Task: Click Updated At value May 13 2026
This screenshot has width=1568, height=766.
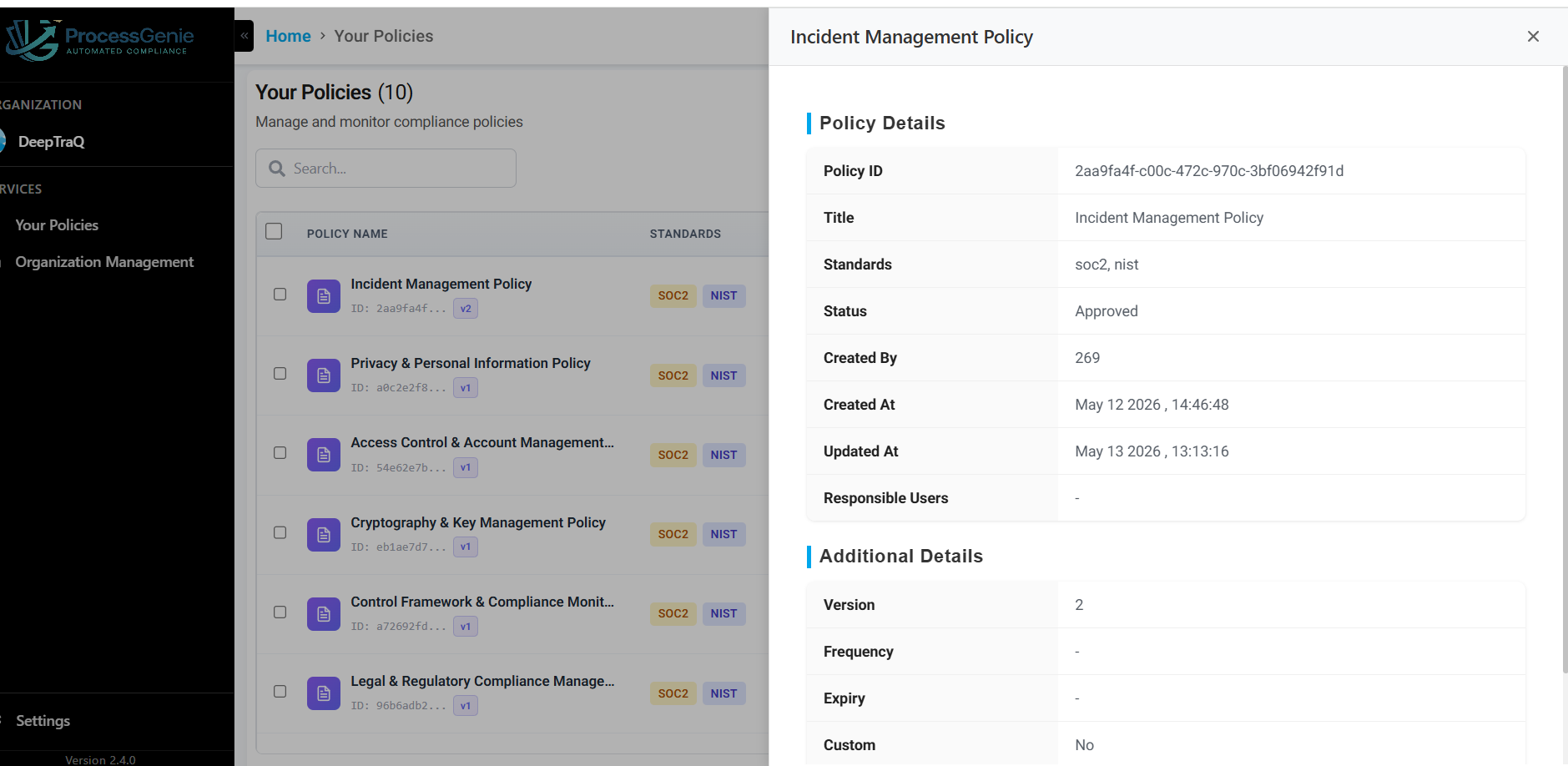Action: pyautogui.click(x=1152, y=451)
